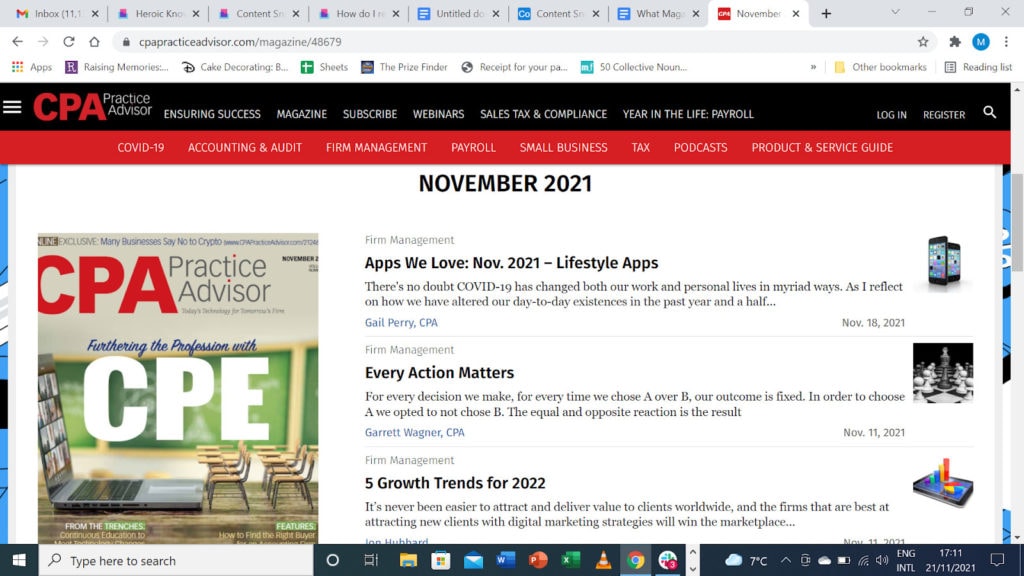
Task: Click the Log In link
Action: (x=891, y=115)
